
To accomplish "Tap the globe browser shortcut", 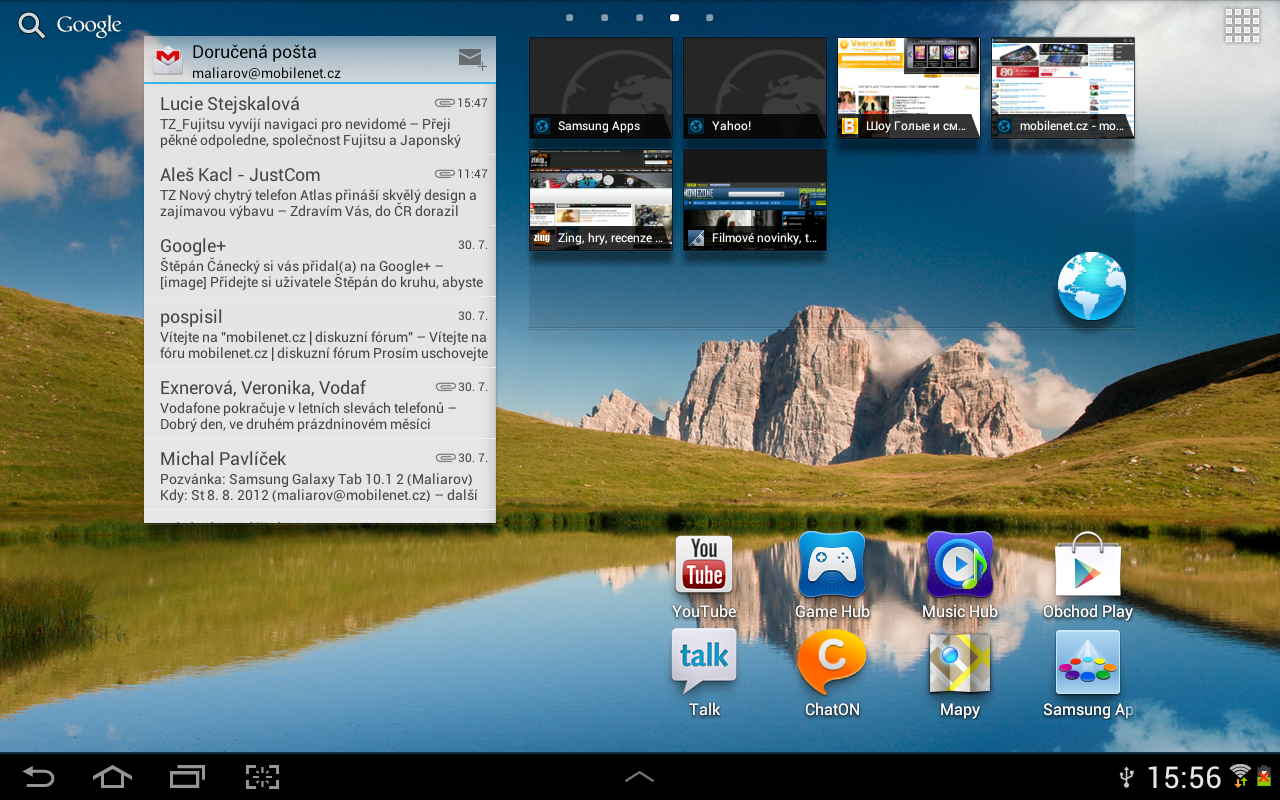I will click(1091, 286).
